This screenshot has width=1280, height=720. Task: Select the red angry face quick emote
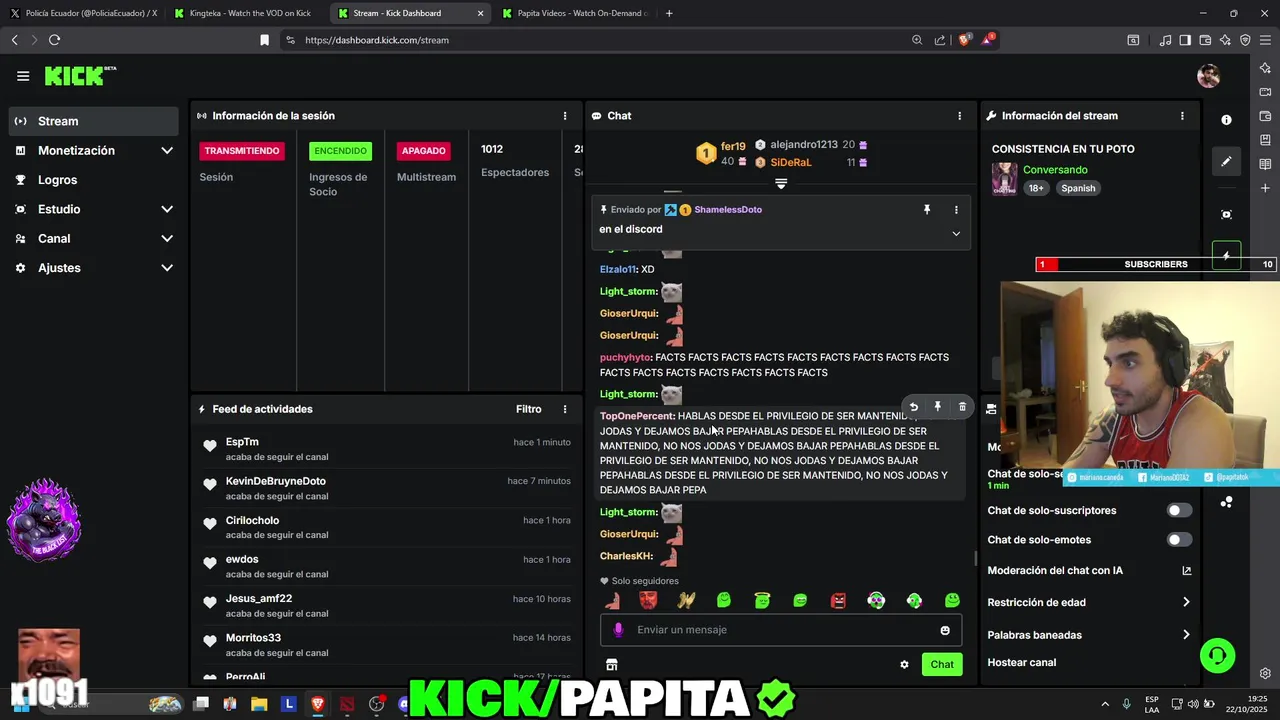point(648,600)
